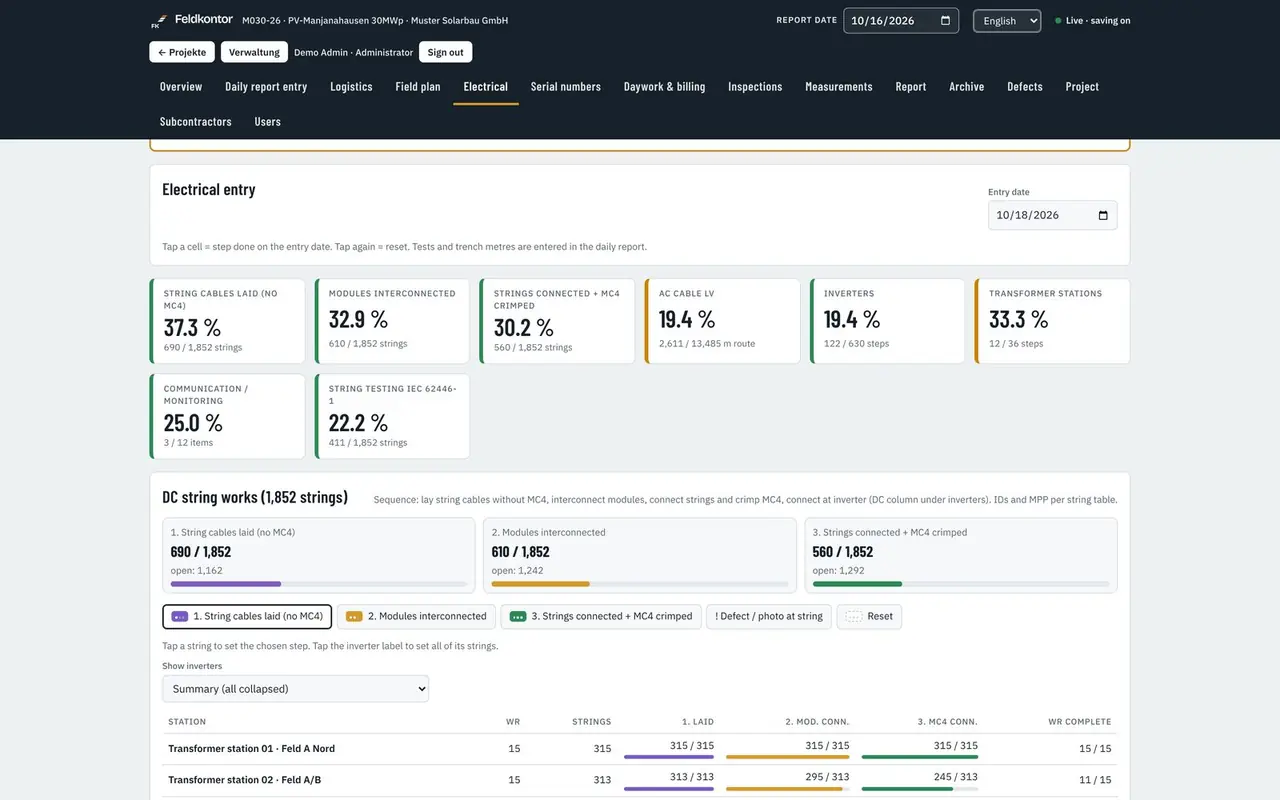Screen dimensions: 1280x800
Task: Open calendar picker in Report date field
Action: pyautogui.click(x=945, y=21)
